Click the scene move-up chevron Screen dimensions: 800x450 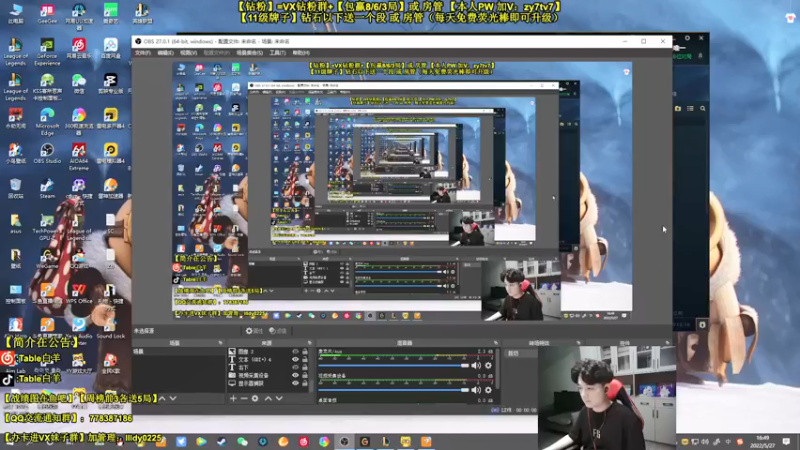[x=162, y=398]
